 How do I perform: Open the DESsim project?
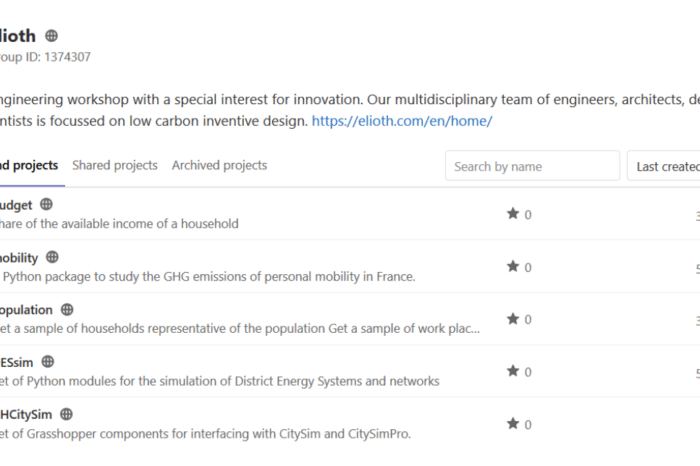point(14,362)
